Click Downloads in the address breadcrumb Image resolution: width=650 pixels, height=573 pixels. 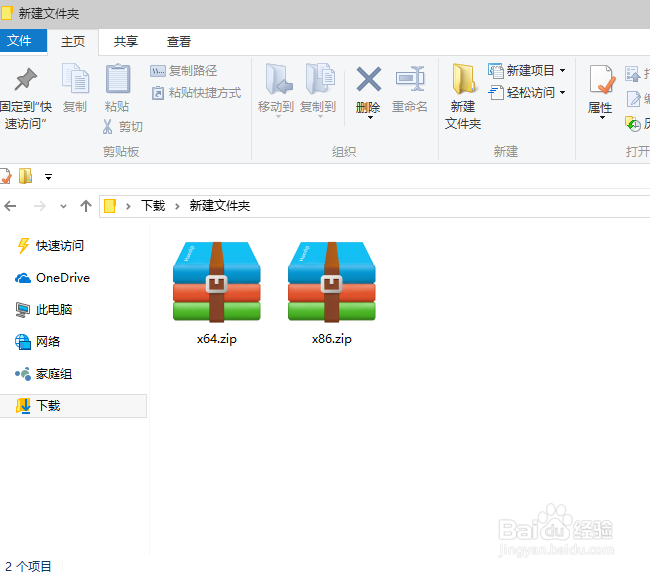pos(153,206)
